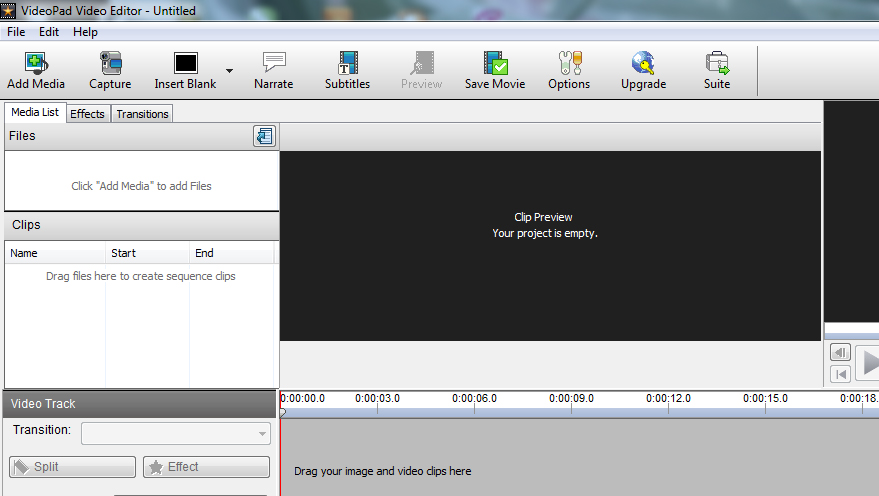Sort clips by Start column
Image resolution: width=879 pixels, height=496 pixels.
[147, 253]
